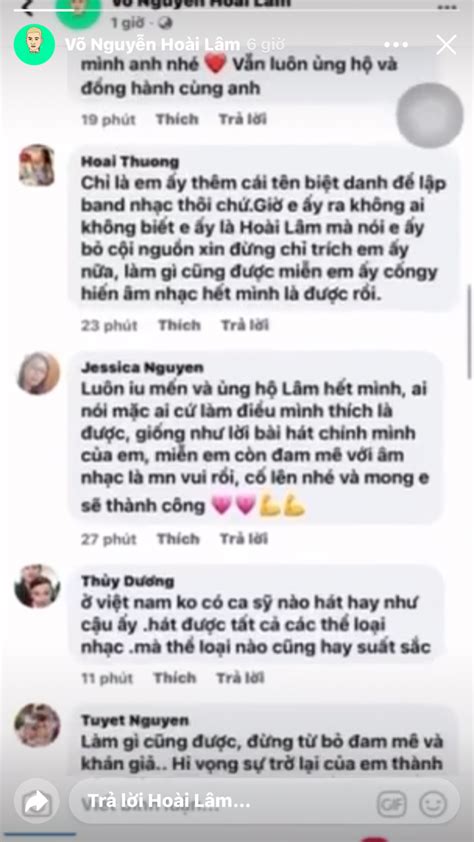Like Thùy Dương's comment with Thích
Viewport: 474px width, 842px height.
[x=174, y=678]
